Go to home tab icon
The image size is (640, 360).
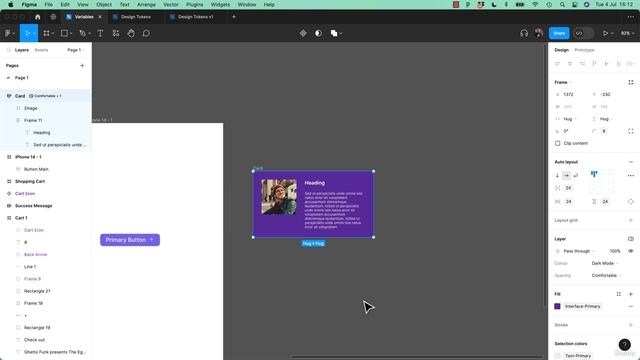pyautogui.click(x=38, y=17)
